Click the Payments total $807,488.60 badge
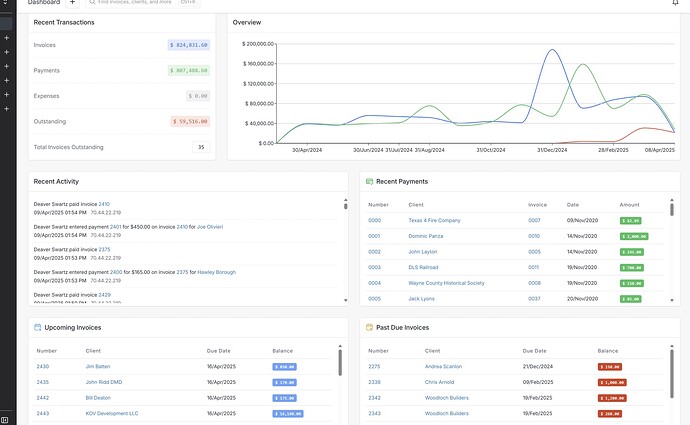This screenshot has width=690, height=425. [189, 70]
